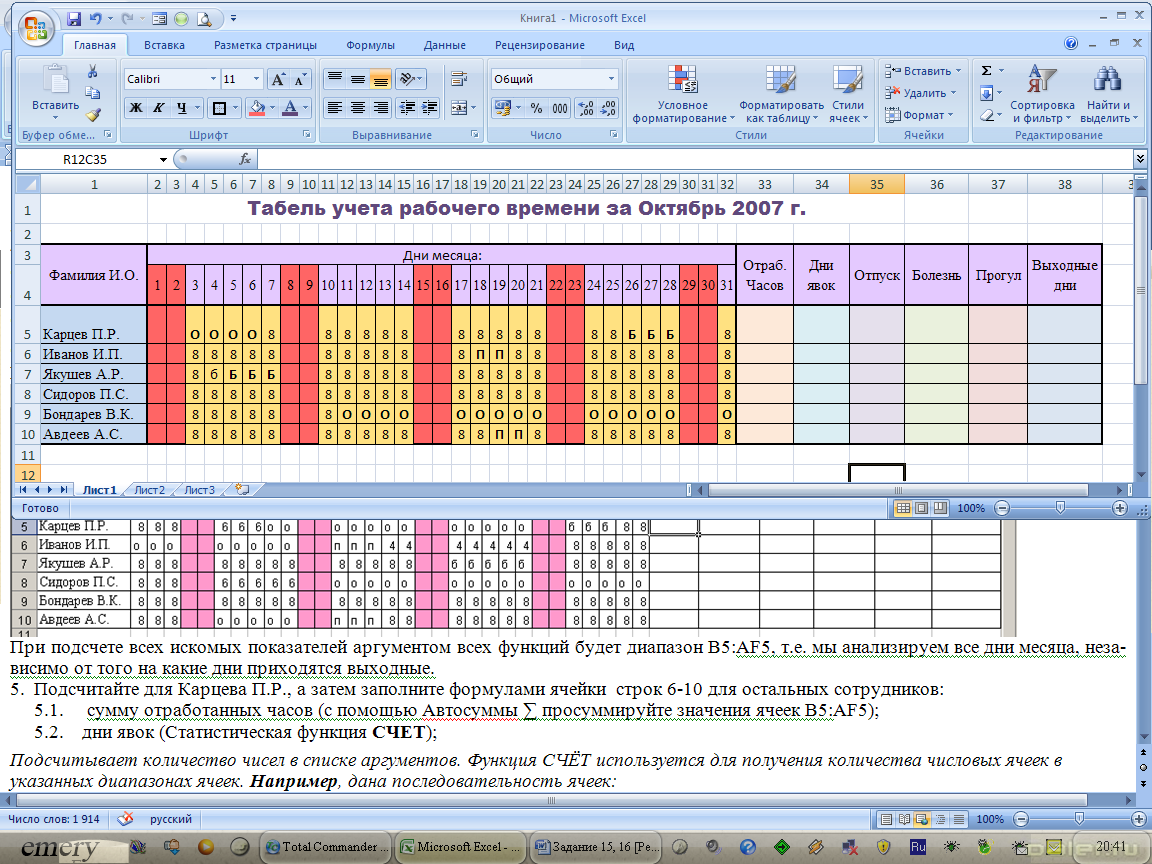The height and width of the screenshot is (864, 1152).
Task: Adjust the Word zoom slider
Action: (1079, 818)
